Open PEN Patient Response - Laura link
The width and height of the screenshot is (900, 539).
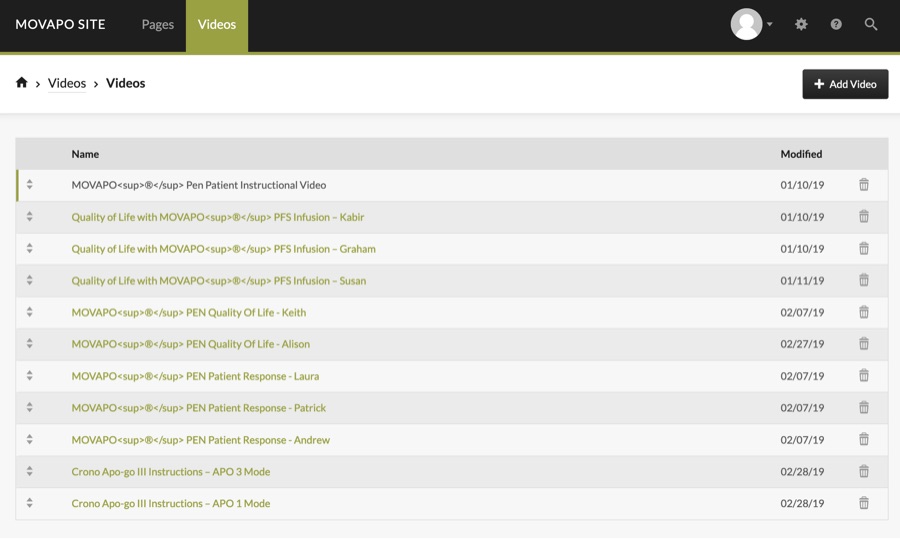(195, 376)
